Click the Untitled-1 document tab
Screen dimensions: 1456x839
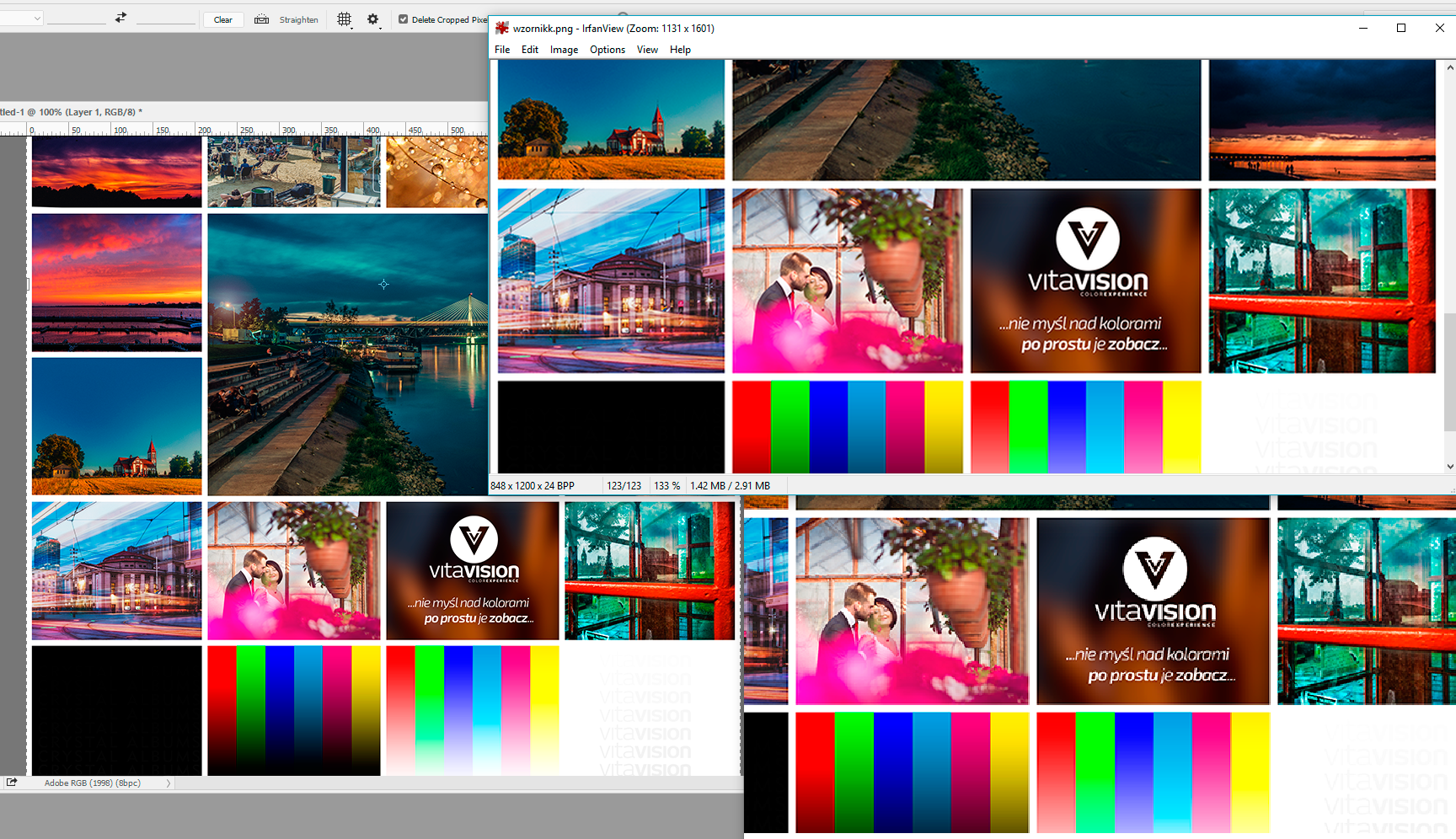click(71, 112)
